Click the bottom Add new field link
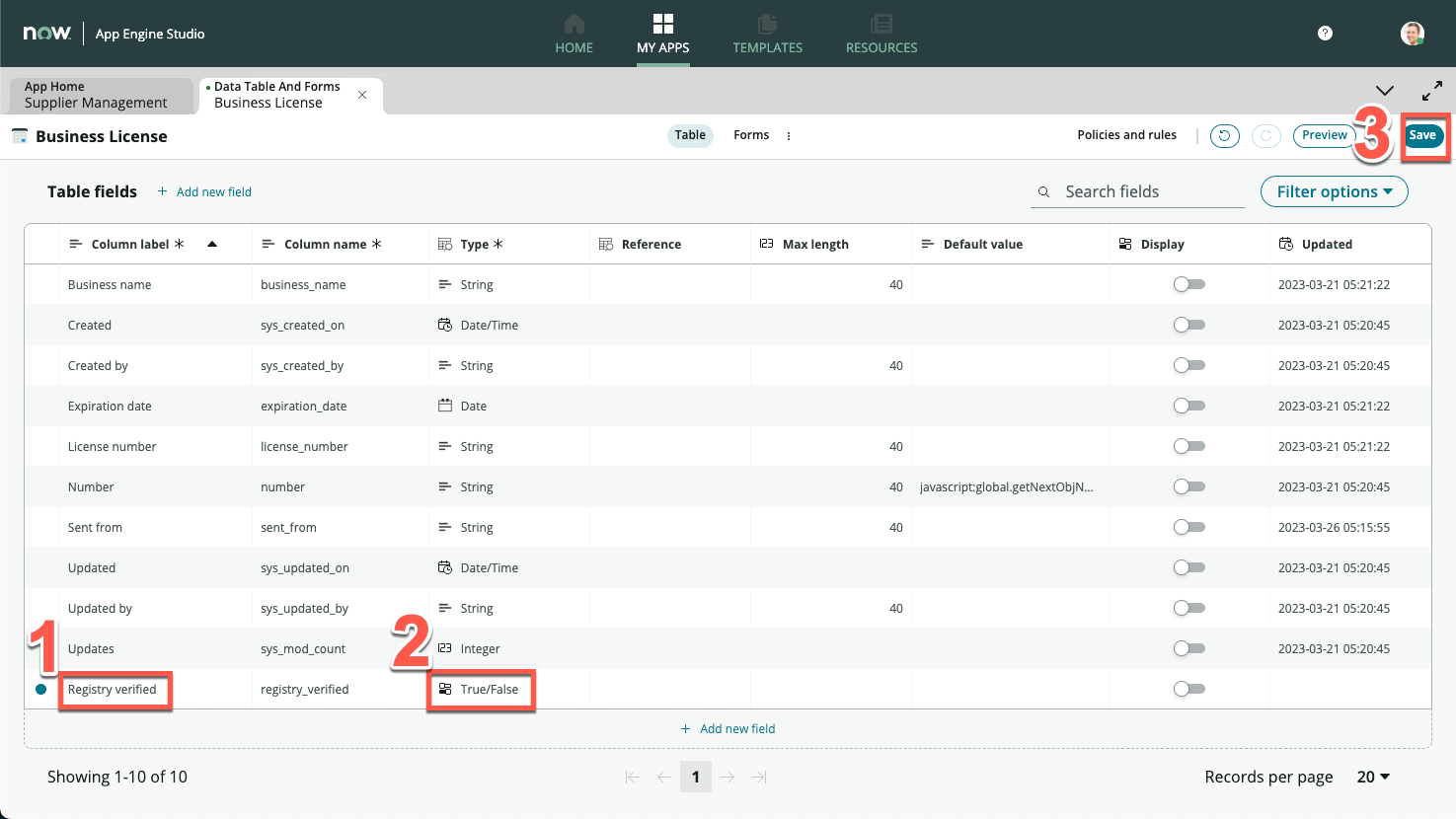The height and width of the screenshot is (819, 1456). pos(728,729)
